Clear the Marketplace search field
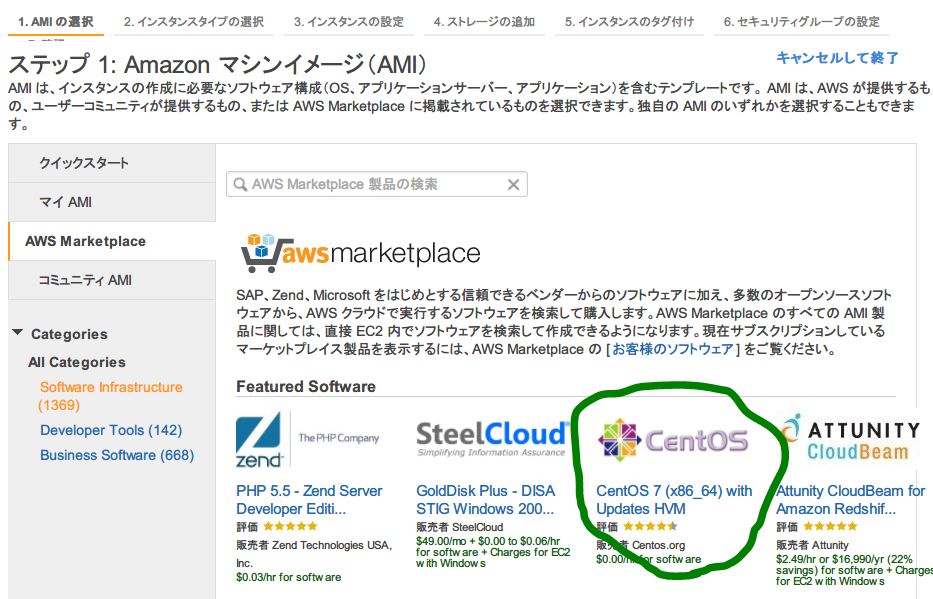933x599 pixels. 514,185
